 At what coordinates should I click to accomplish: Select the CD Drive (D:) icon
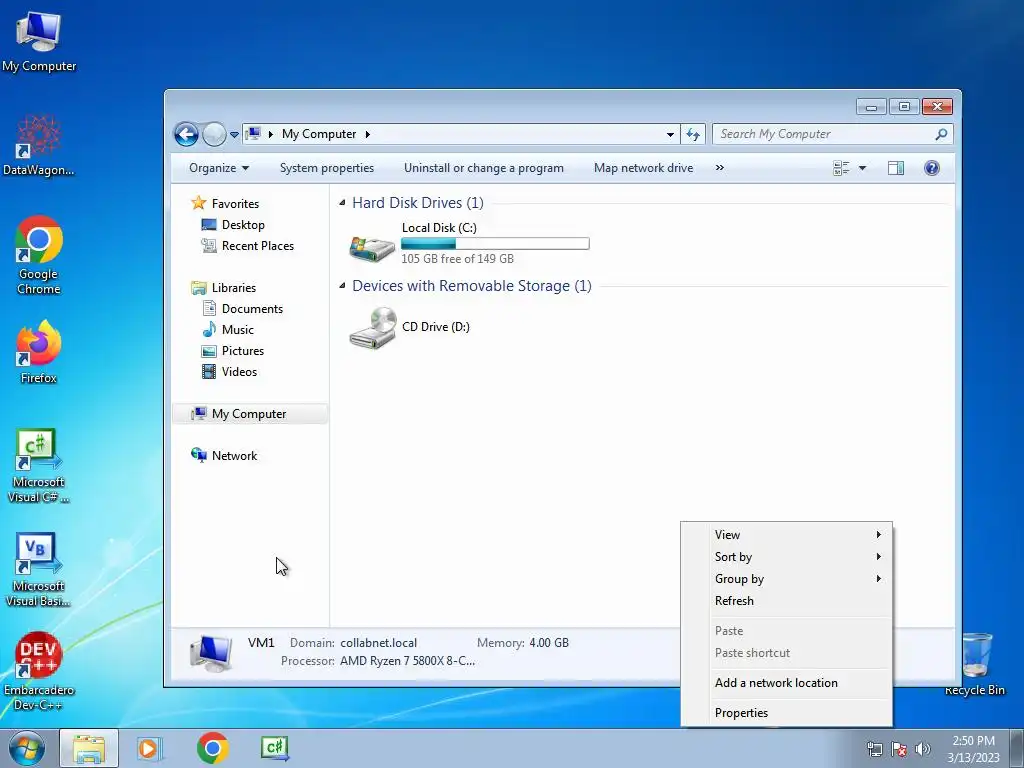[372, 328]
